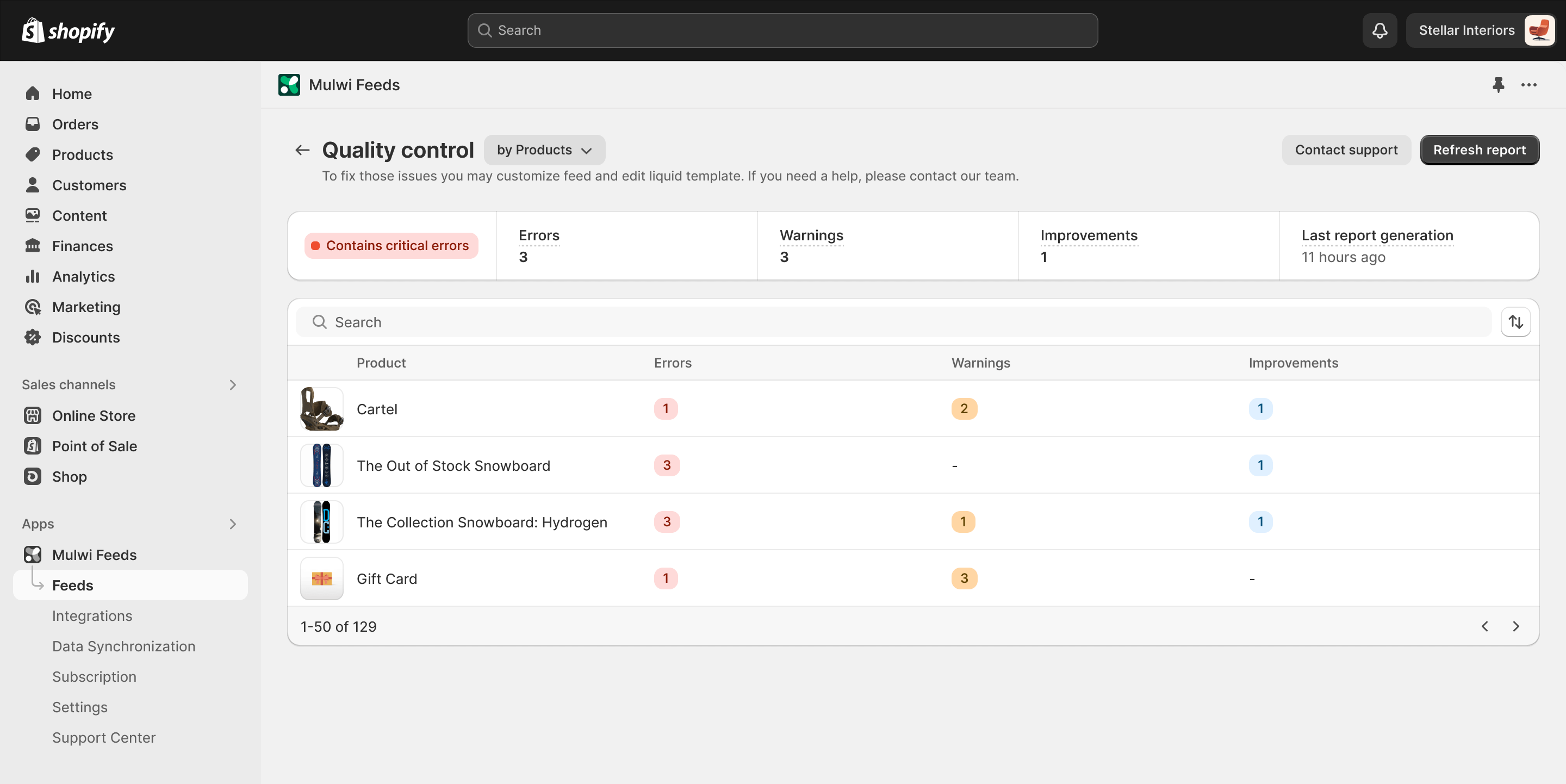Viewport: 1566px width, 784px height.
Task: Expand the Sales channels section
Action: (232, 385)
